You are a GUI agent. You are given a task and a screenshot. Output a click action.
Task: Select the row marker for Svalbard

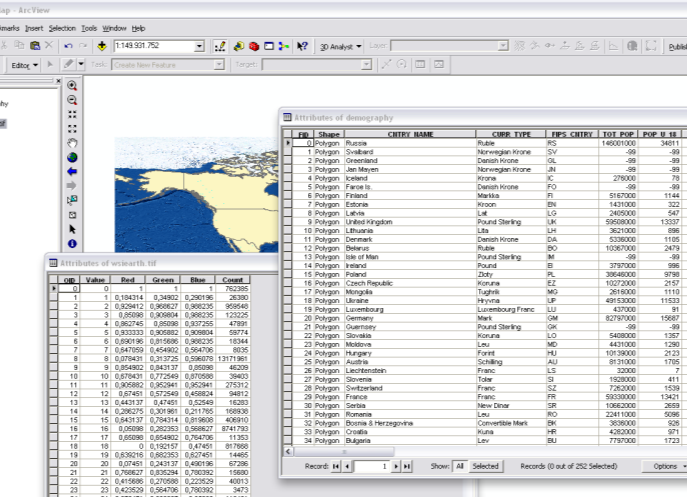click(x=287, y=152)
